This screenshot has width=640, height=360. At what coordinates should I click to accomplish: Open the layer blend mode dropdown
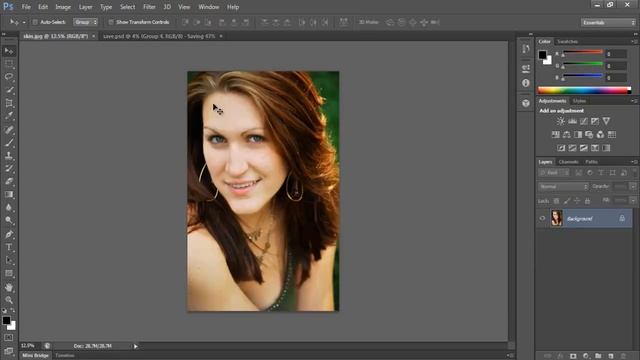tap(563, 187)
